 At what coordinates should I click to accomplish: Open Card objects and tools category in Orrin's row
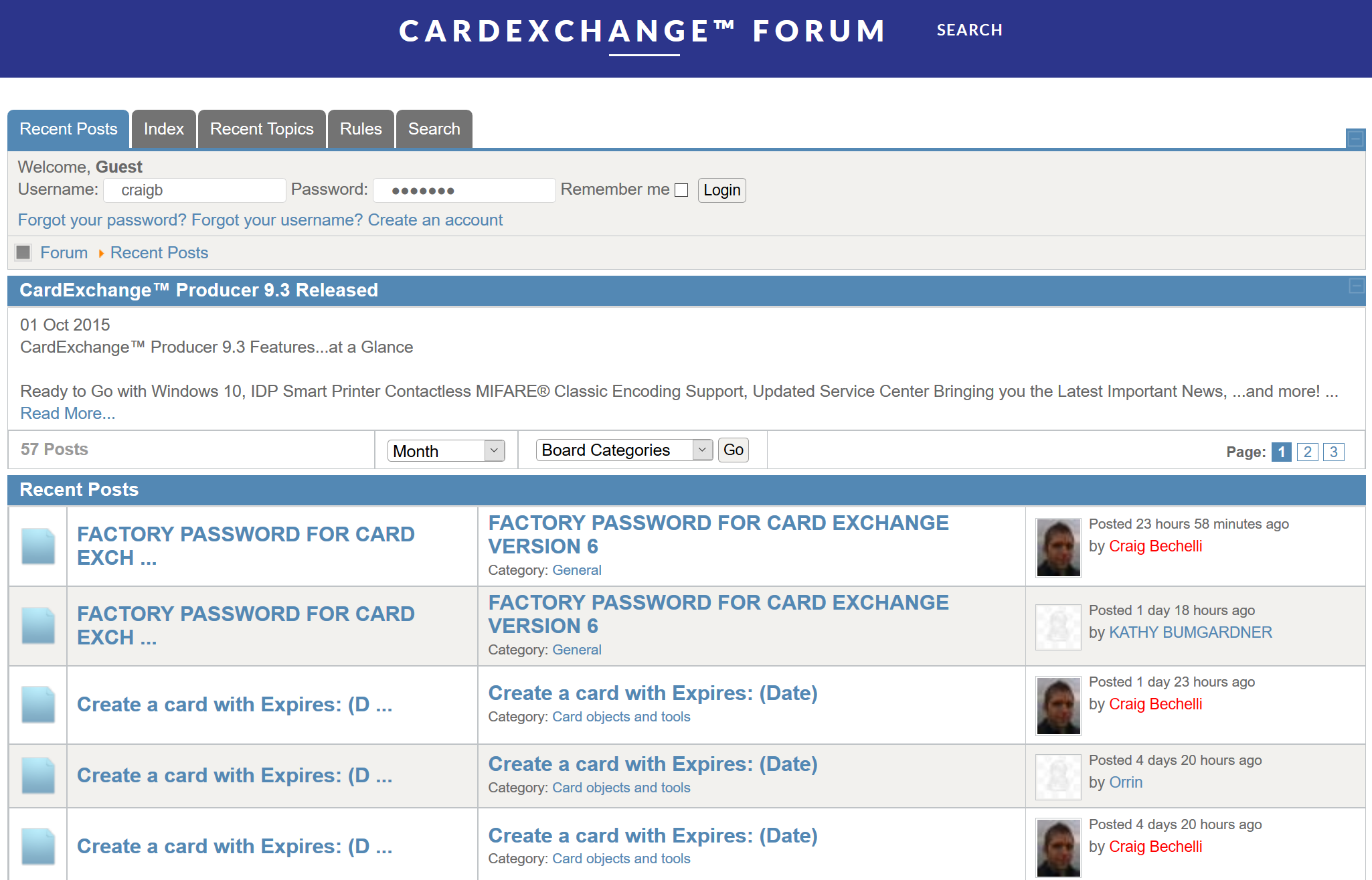[x=621, y=788]
